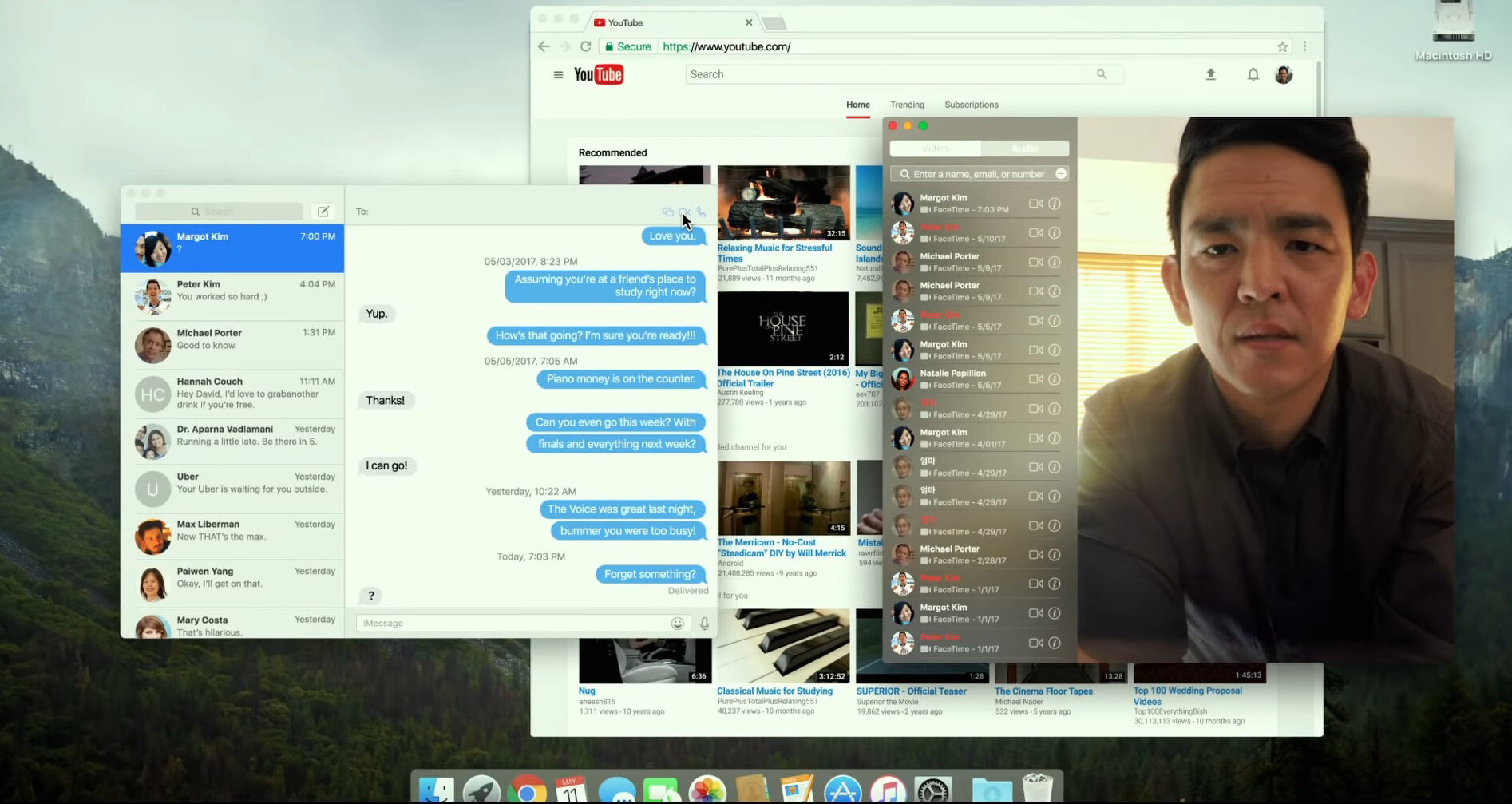1512x804 pixels.
Task: Open a new Chrome tab
Action: 774,23
